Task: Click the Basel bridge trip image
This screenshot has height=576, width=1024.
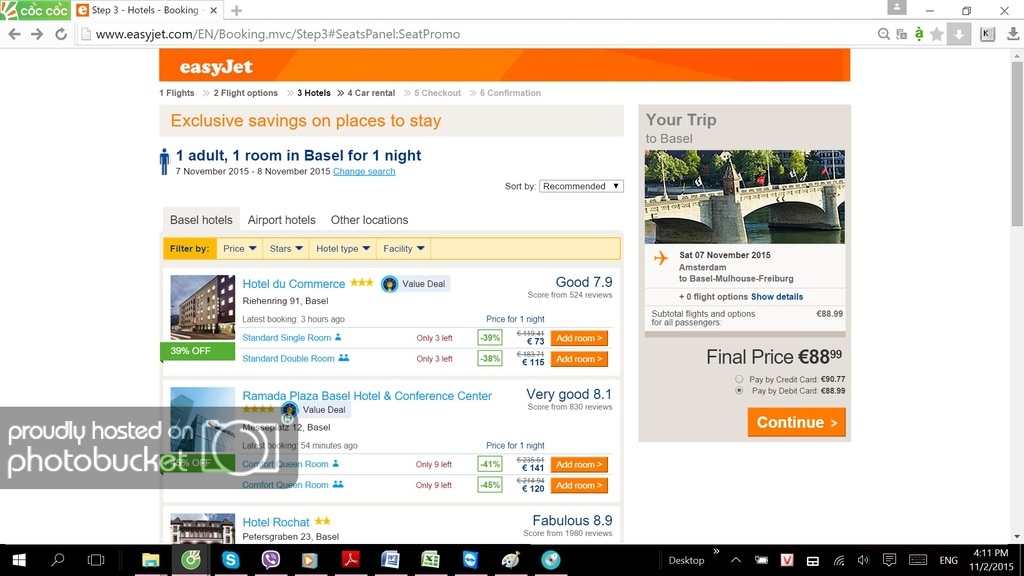Action: (x=744, y=197)
